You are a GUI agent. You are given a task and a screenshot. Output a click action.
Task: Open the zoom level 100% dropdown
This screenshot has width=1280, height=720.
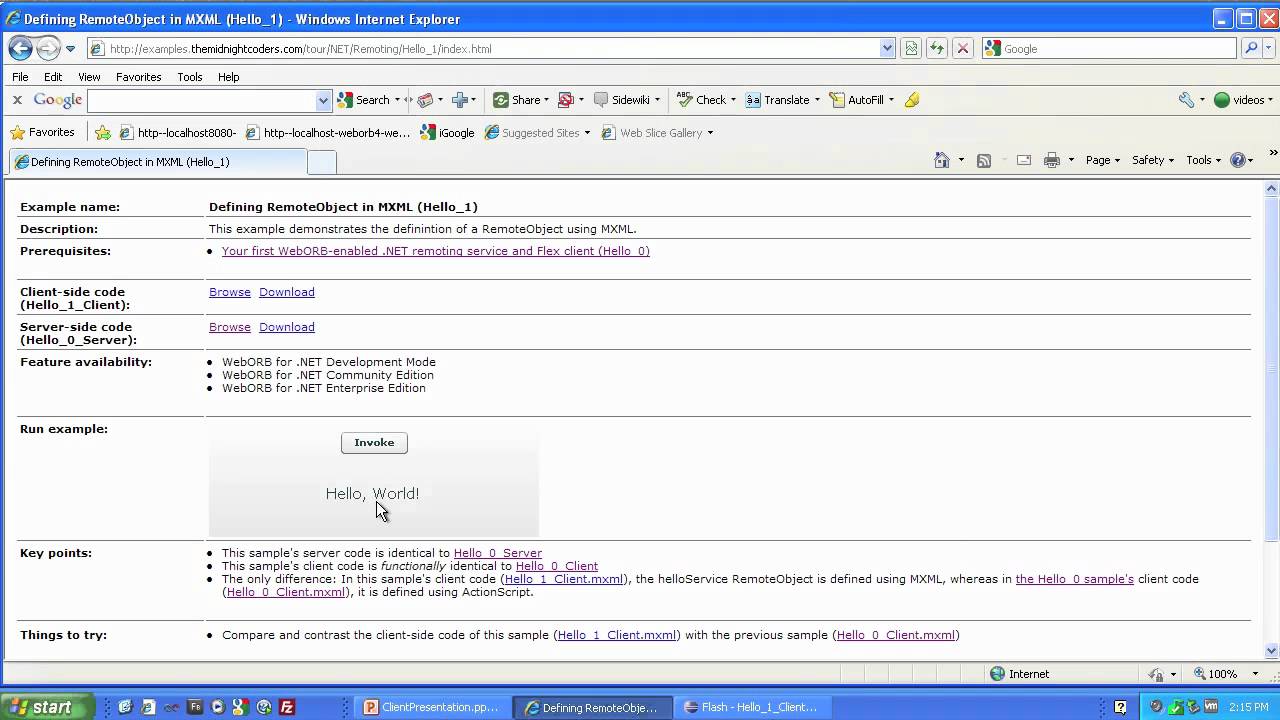pyautogui.click(x=1255, y=674)
